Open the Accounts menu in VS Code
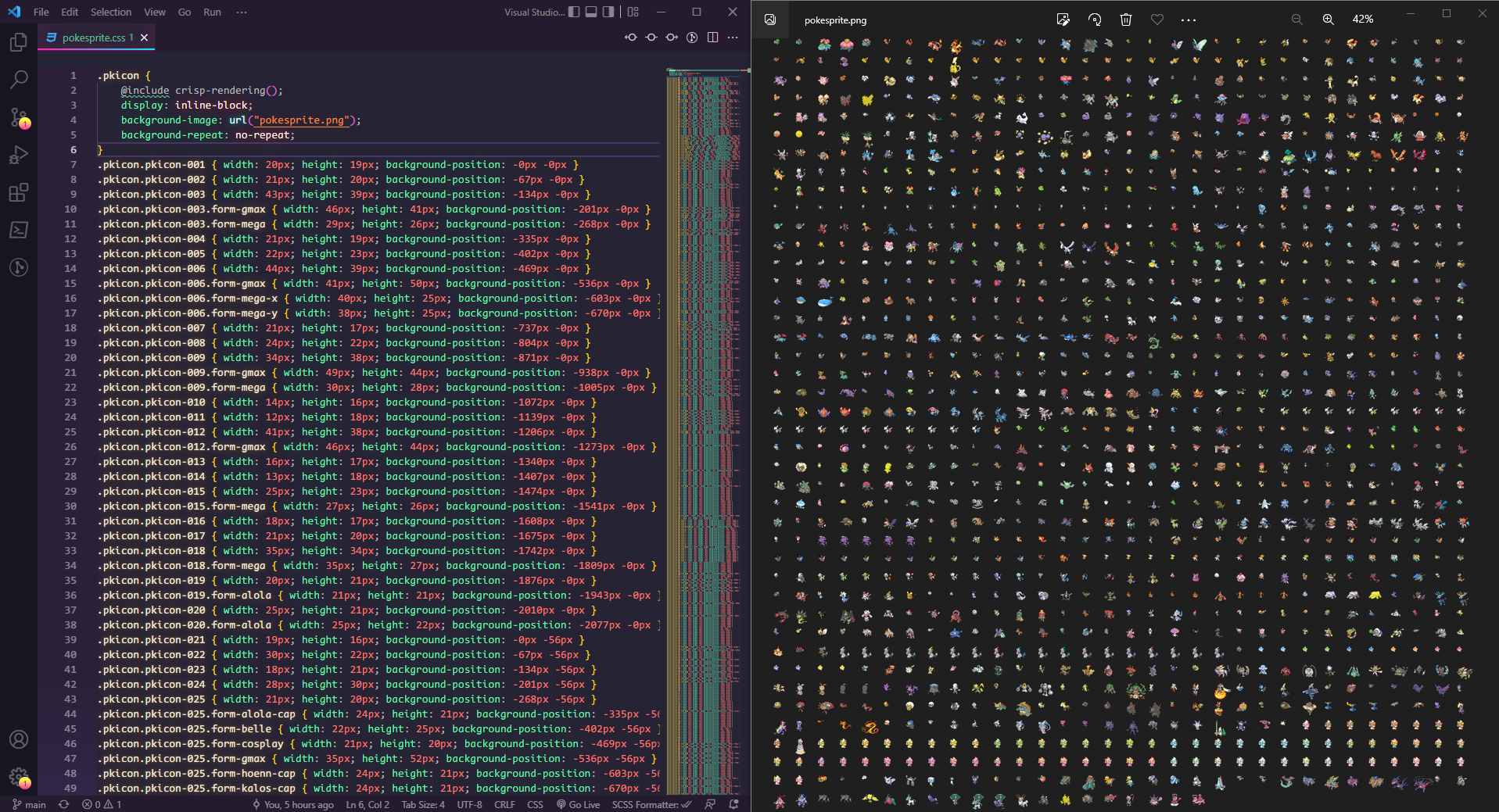The image size is (1499, 812). (x=19, y=739)
